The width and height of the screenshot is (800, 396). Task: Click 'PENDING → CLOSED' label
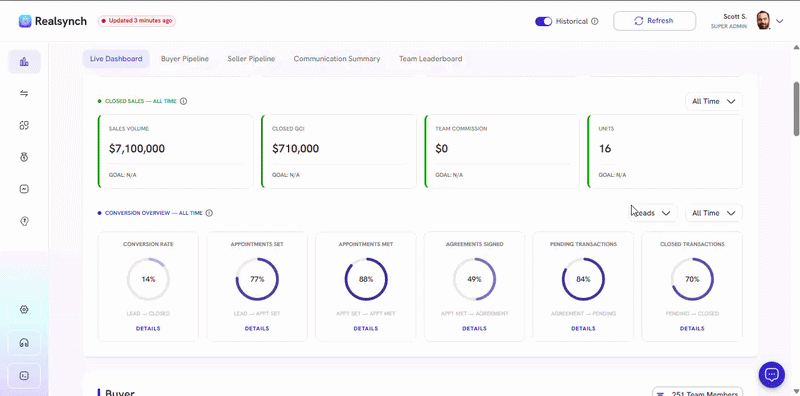coord(692,313)
